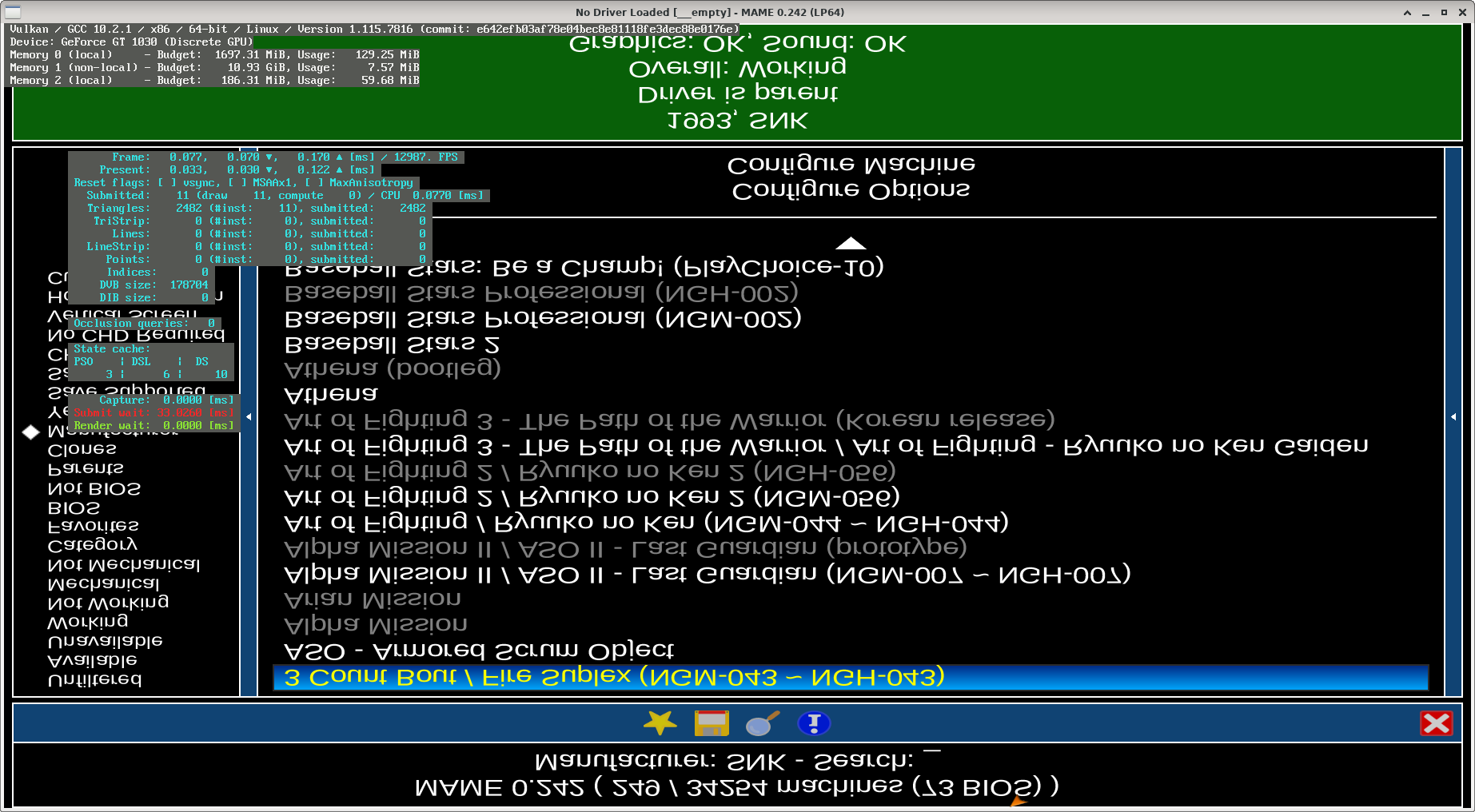Viewport: 1475px width, 812px height.
Task: Select 3 Count Bout / Fire Suplex entry
Action: point(614,677)
